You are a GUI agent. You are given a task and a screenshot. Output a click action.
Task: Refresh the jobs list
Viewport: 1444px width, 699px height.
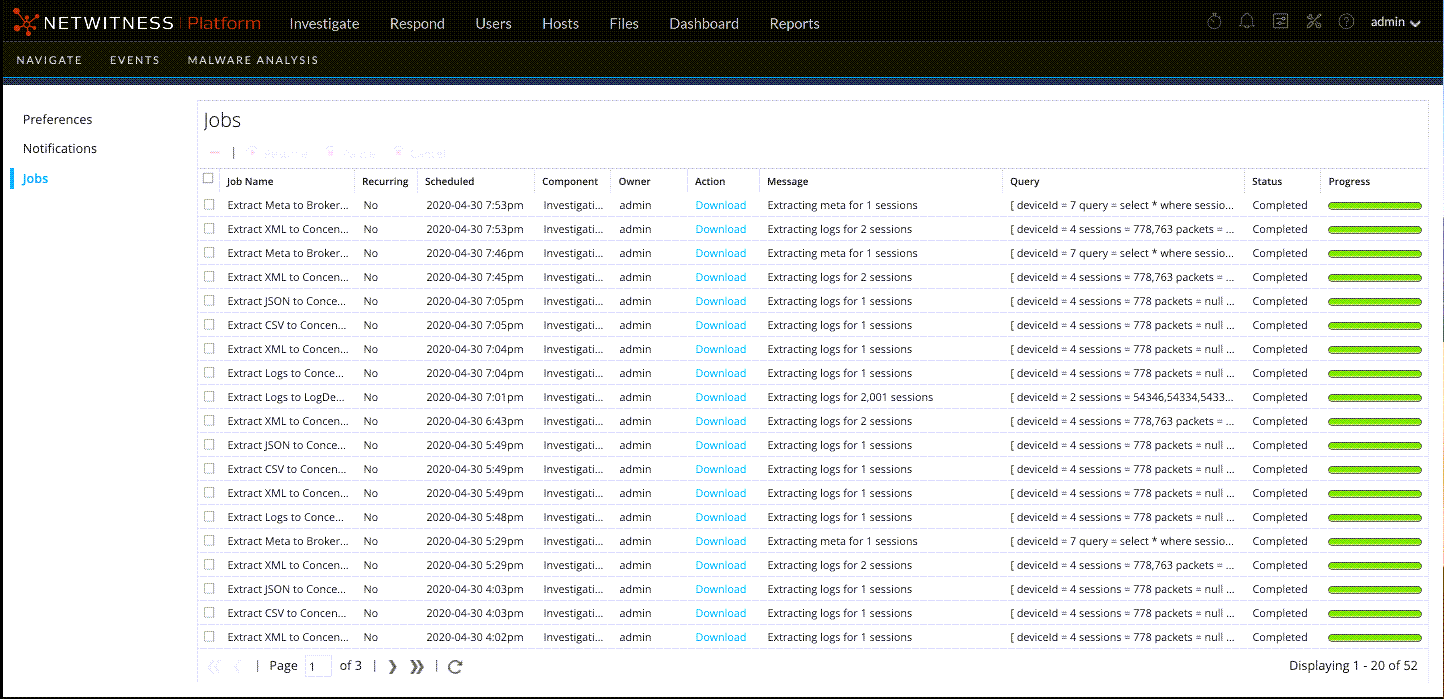(455, 666)
